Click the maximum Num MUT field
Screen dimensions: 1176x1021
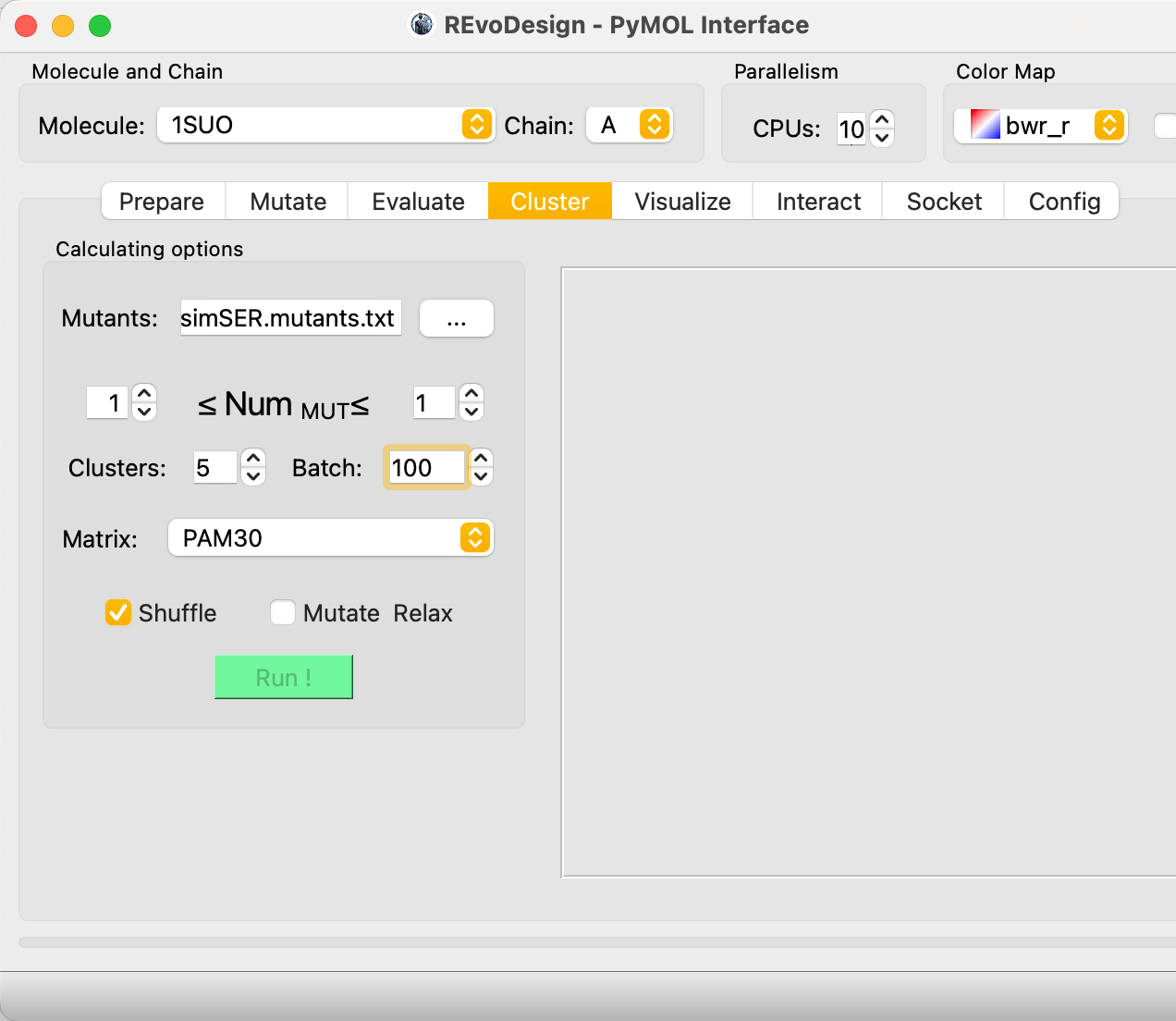pos(434,403)
